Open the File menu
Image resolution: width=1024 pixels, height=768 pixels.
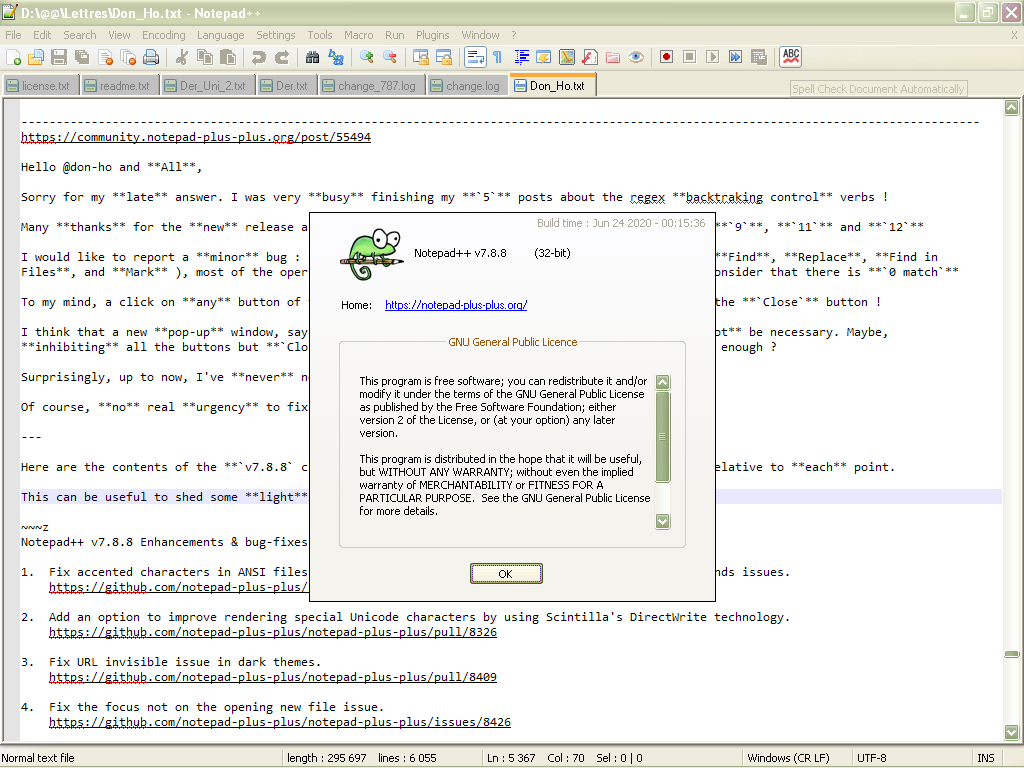click(13, 35)
